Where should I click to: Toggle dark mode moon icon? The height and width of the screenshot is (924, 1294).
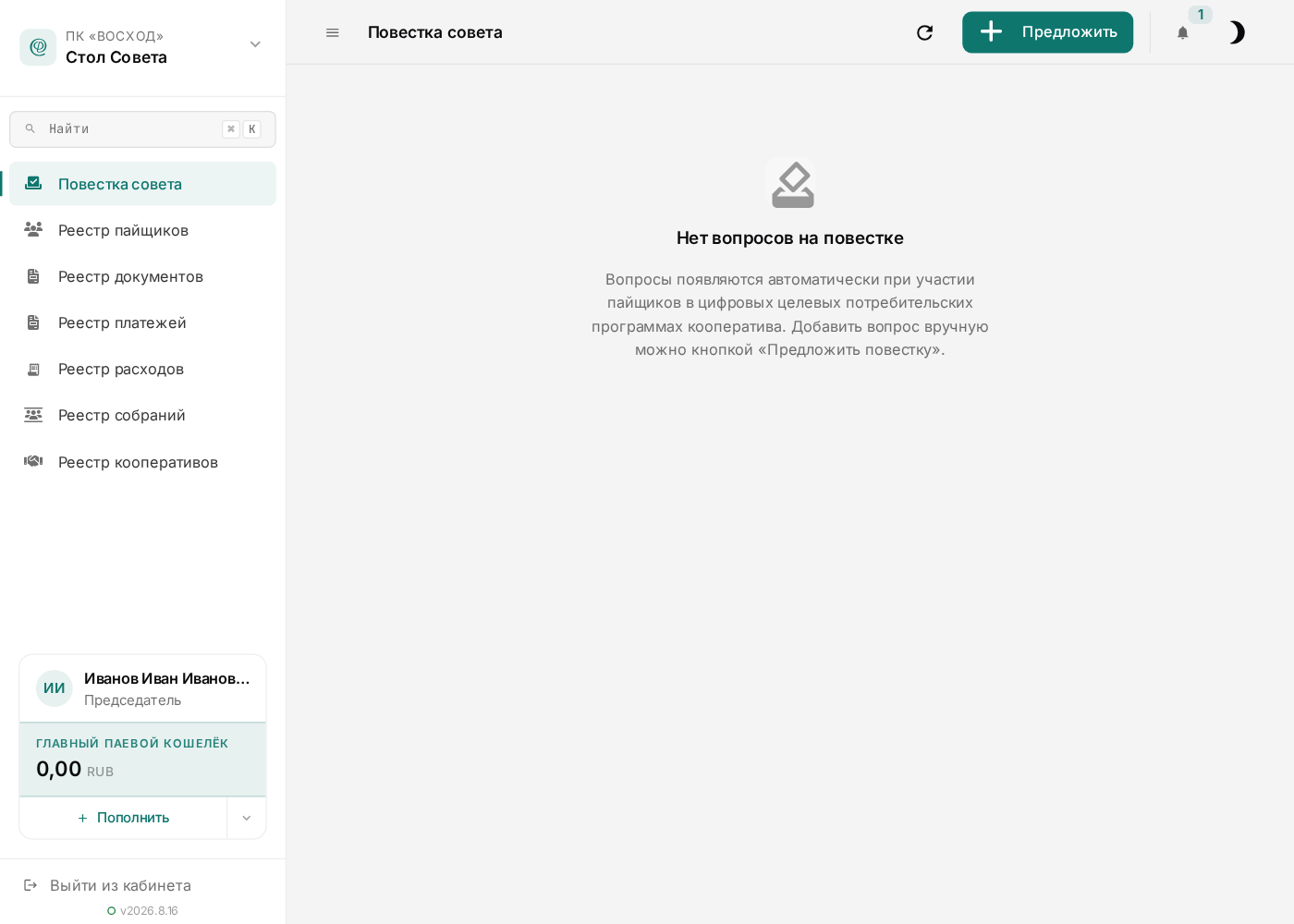click(1236, 32)
